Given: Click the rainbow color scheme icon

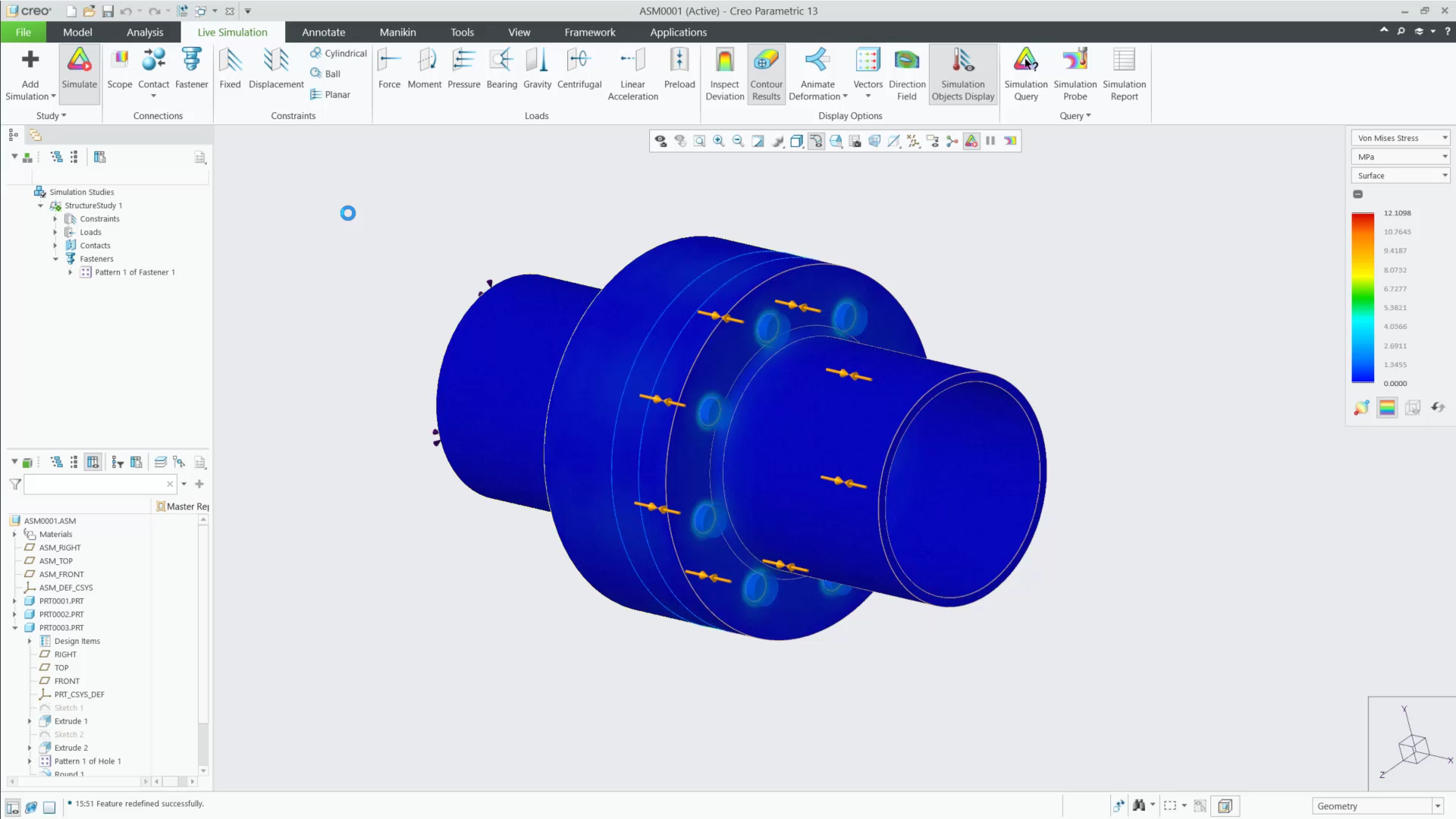Looking at the screenshot, I should (1387, 408).
